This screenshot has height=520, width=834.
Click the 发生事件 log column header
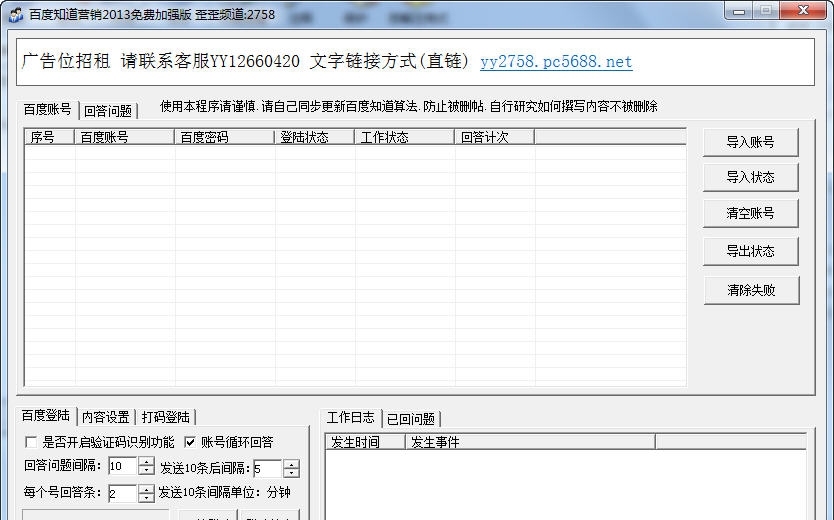(530, 442)
